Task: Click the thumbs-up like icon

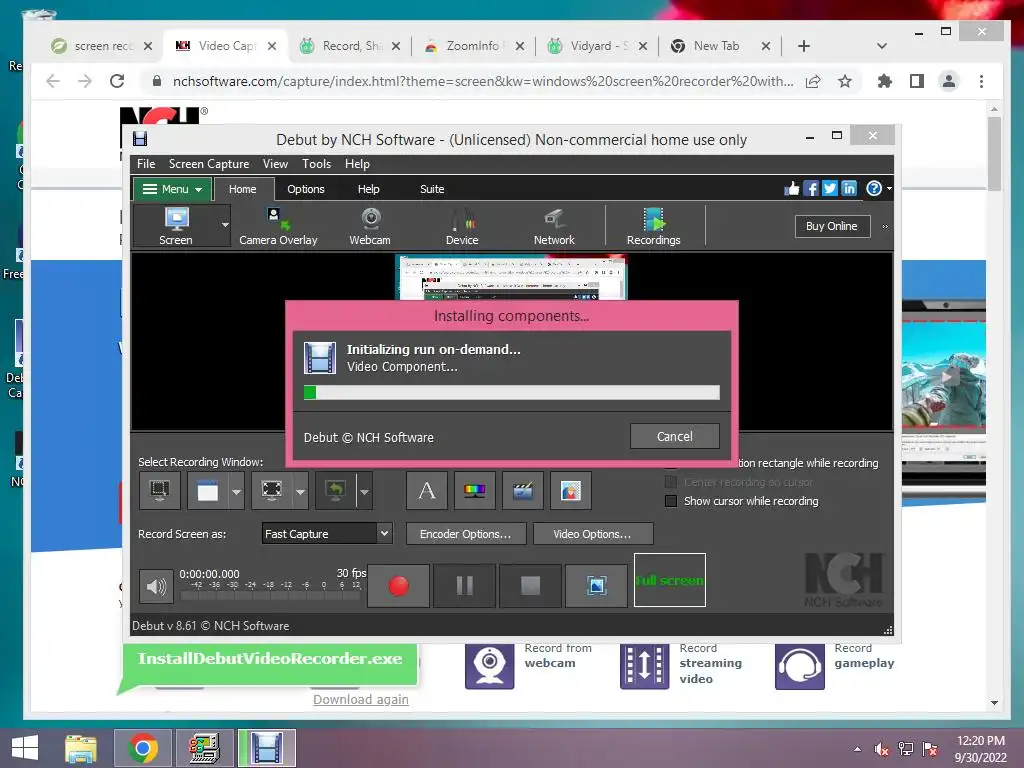Action: [792, 189]
